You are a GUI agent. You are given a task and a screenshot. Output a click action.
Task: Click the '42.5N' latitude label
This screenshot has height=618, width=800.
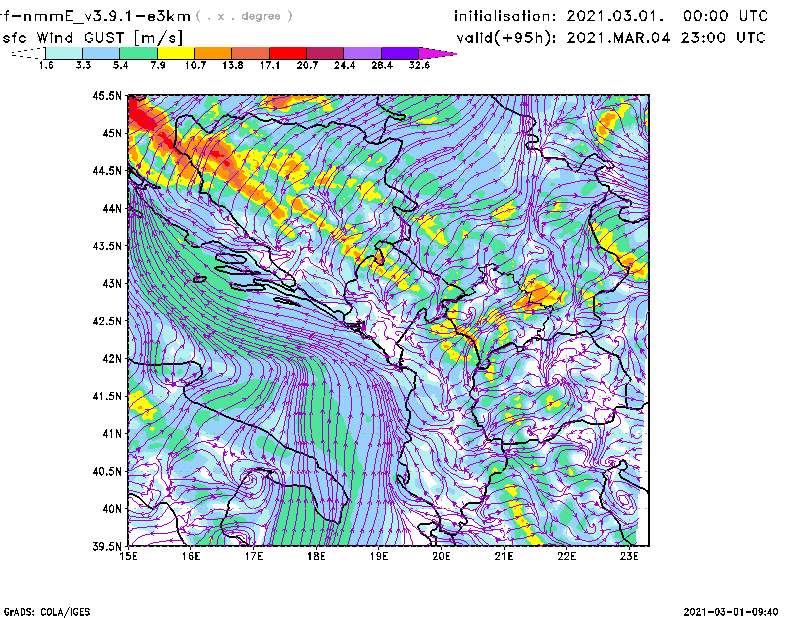tap(107, 321)
